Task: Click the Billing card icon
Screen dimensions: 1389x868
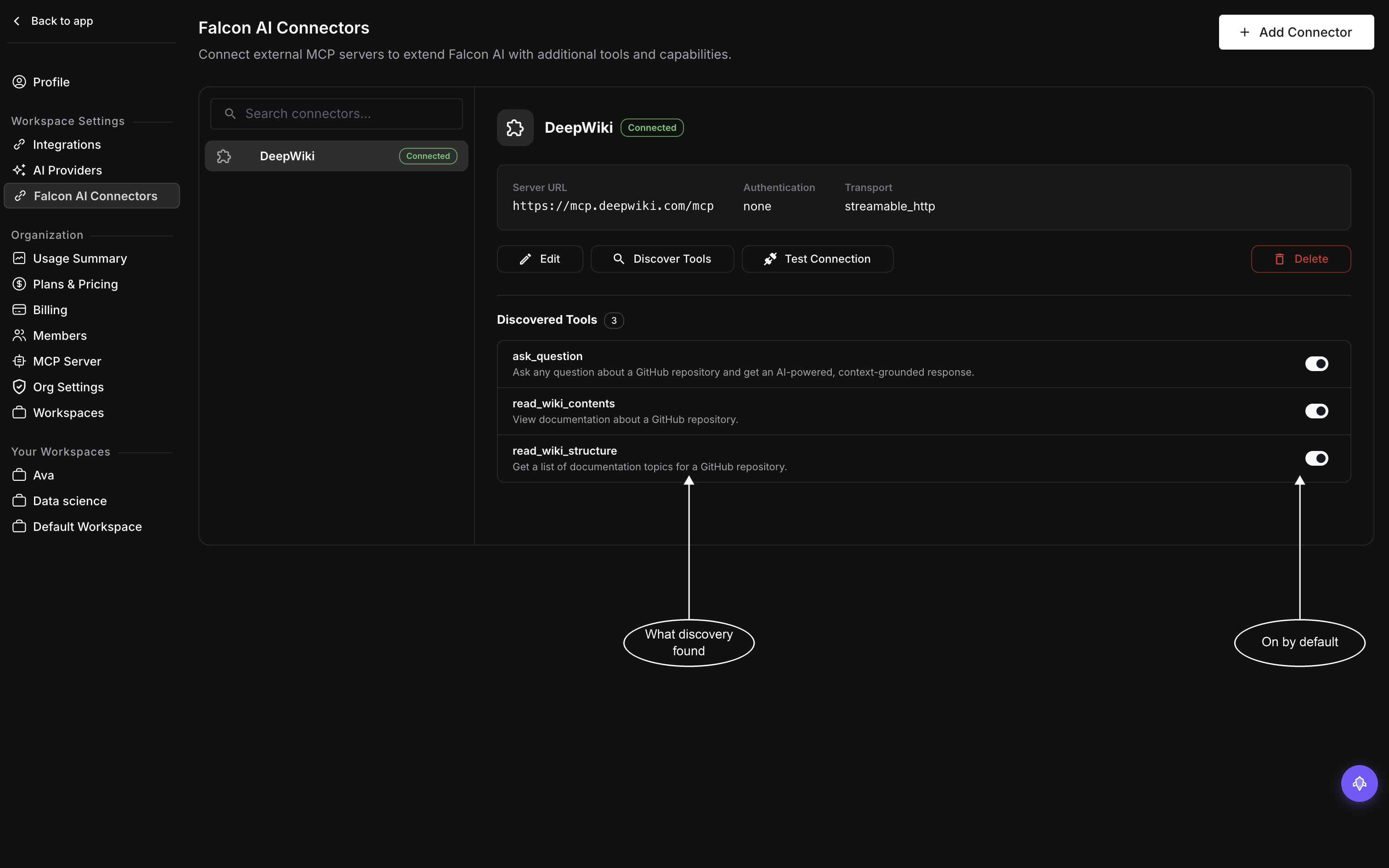Action: tap(19, 310)
